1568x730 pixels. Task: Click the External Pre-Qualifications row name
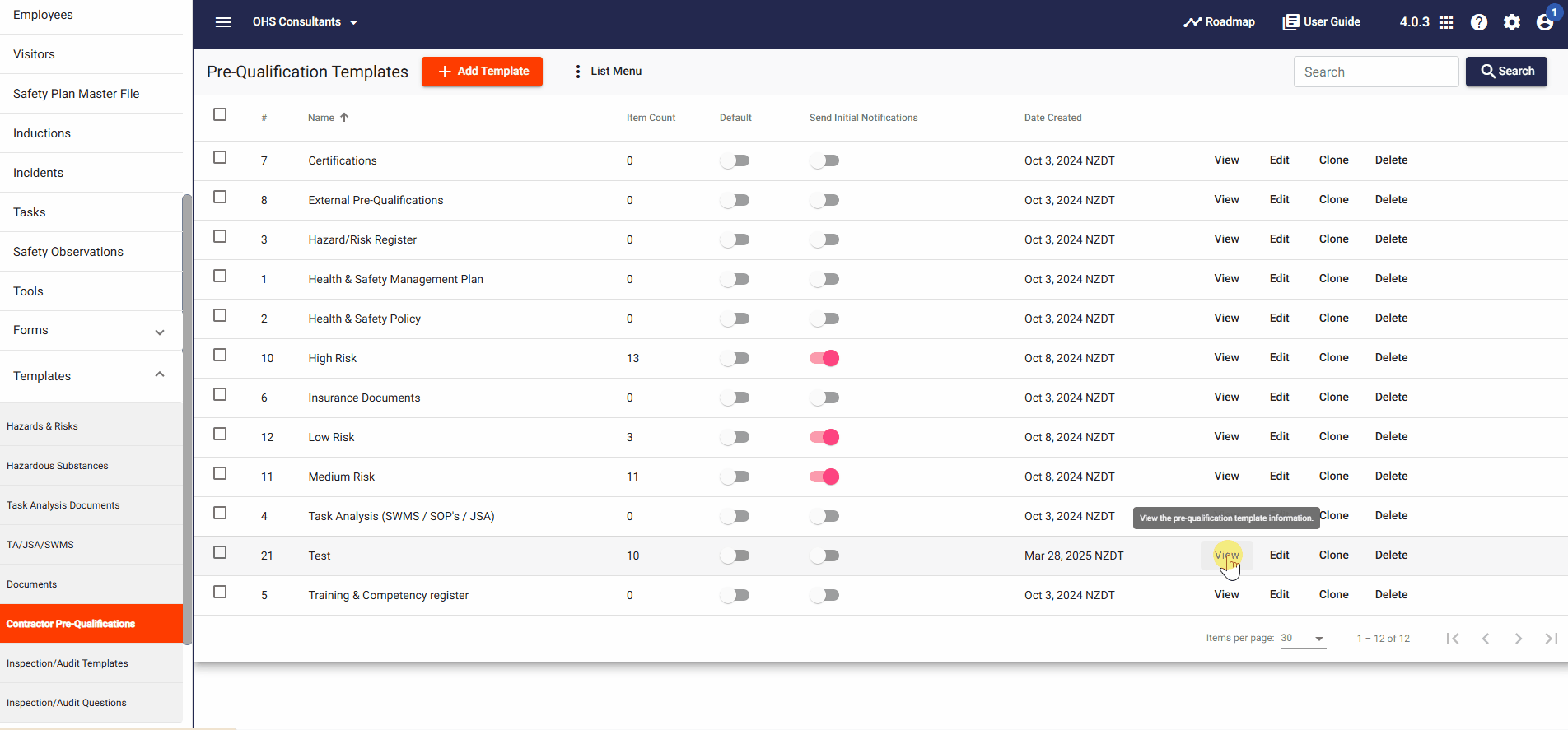tap(376, 200)
